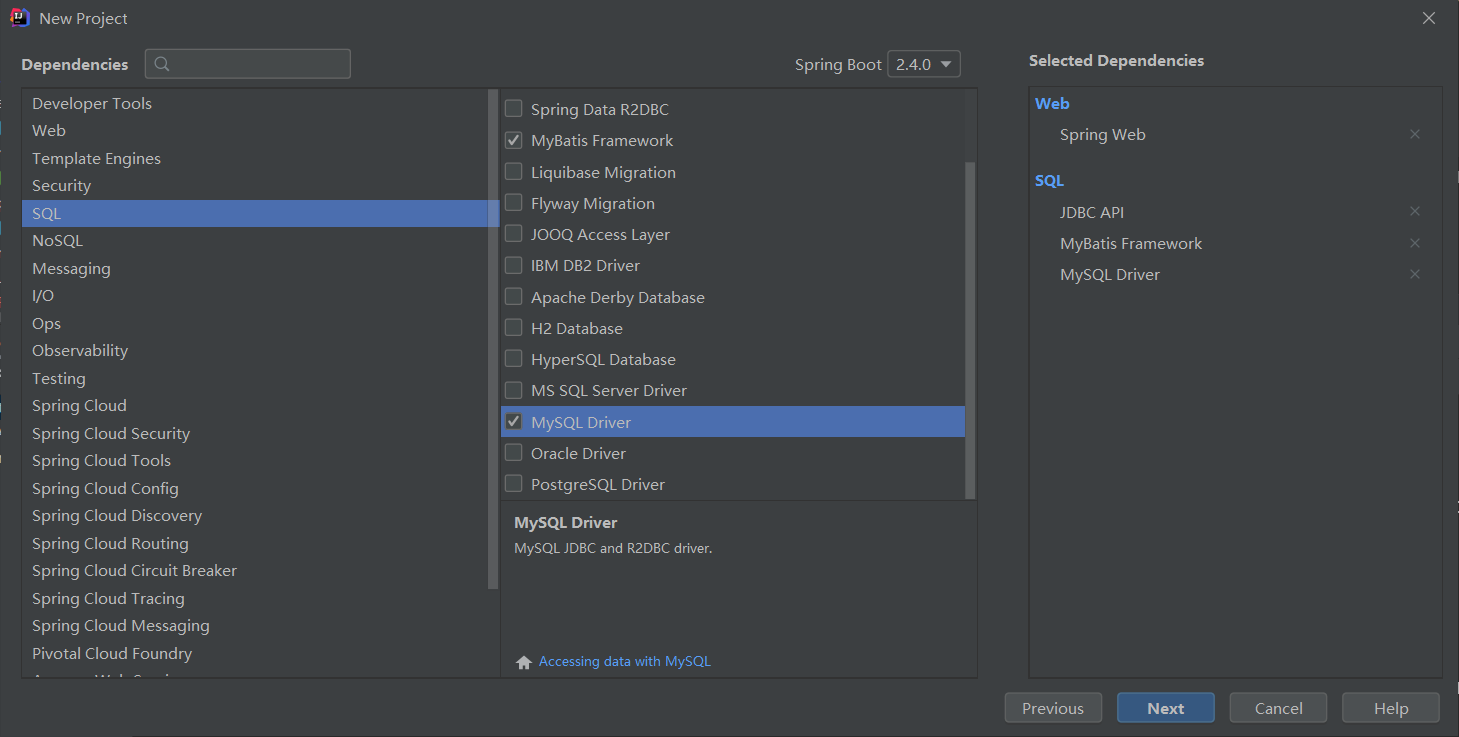Image resolution: width=1459 pixels, height=737 pixels.
Task: Open Spring Boot version dropdown
Action: point(925,64)
